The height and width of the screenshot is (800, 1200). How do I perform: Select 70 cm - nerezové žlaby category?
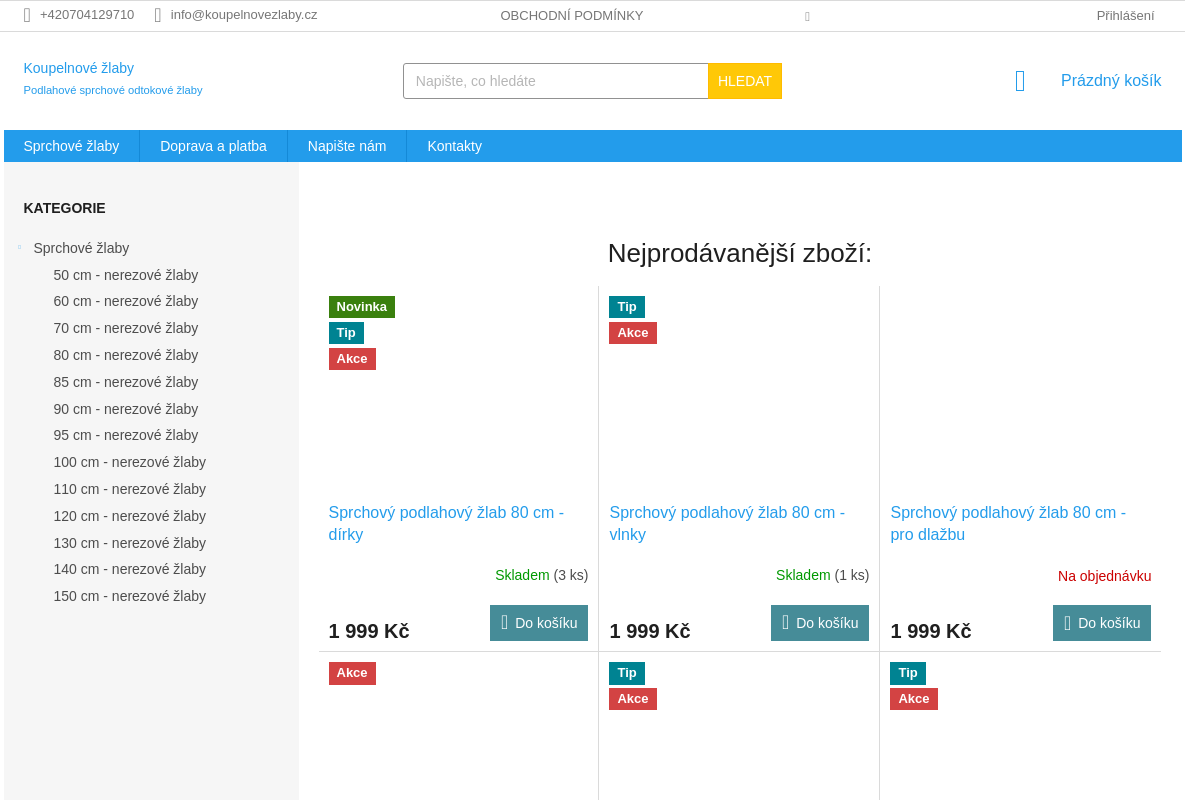126,328
